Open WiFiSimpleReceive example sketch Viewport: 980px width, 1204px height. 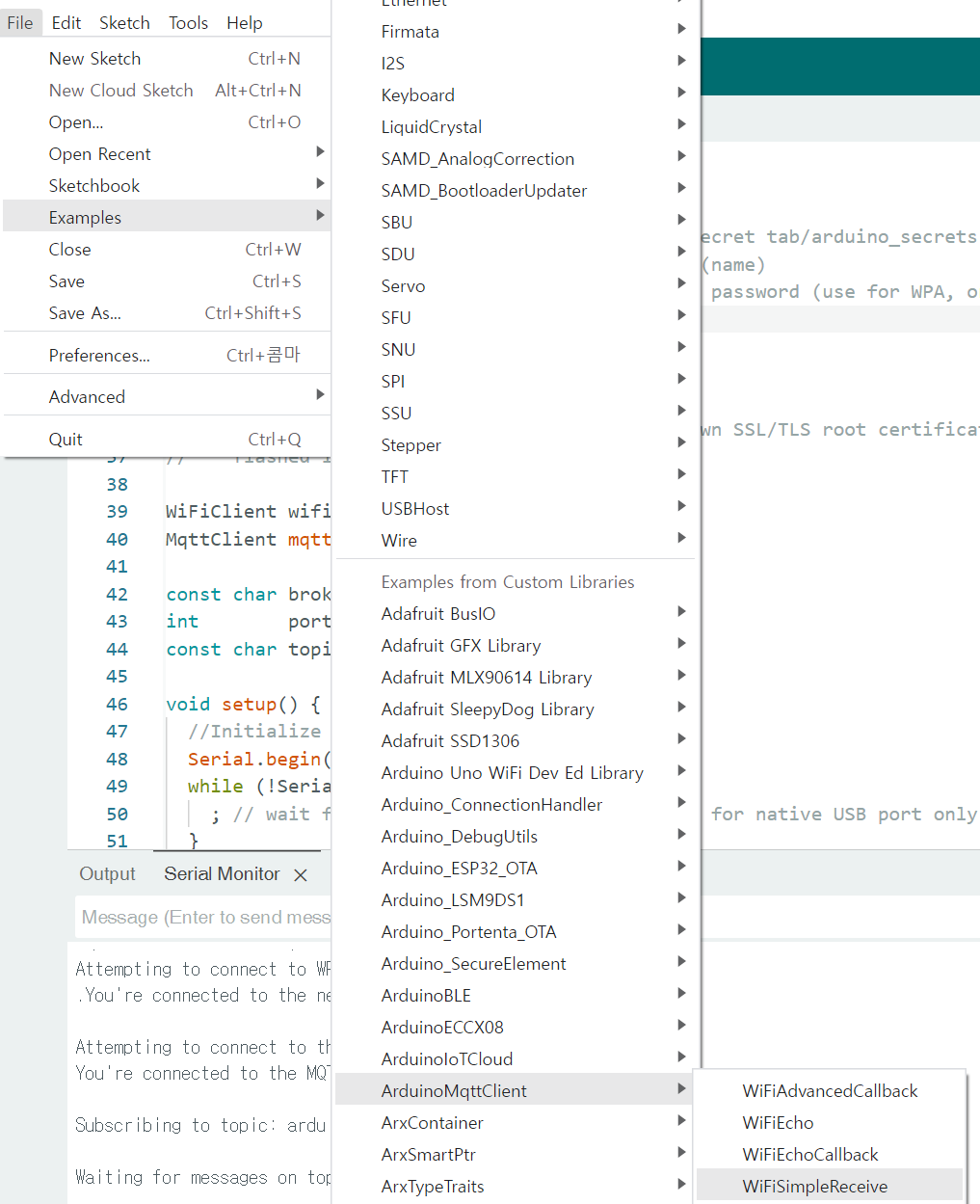(x=830, y=1187)
